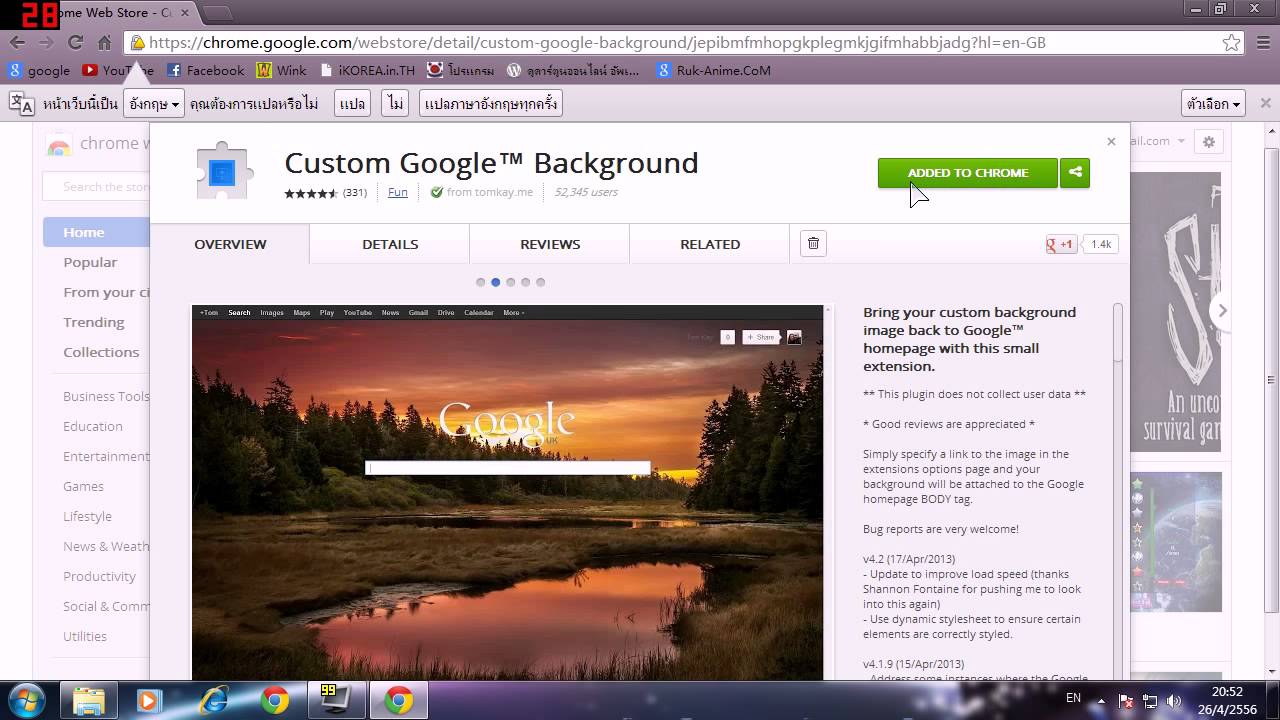Image resolution: width=1280 pixels, height=720 pixels.
Task: Bookmark this page with the star icon
Action: (x=1231, y=43)
